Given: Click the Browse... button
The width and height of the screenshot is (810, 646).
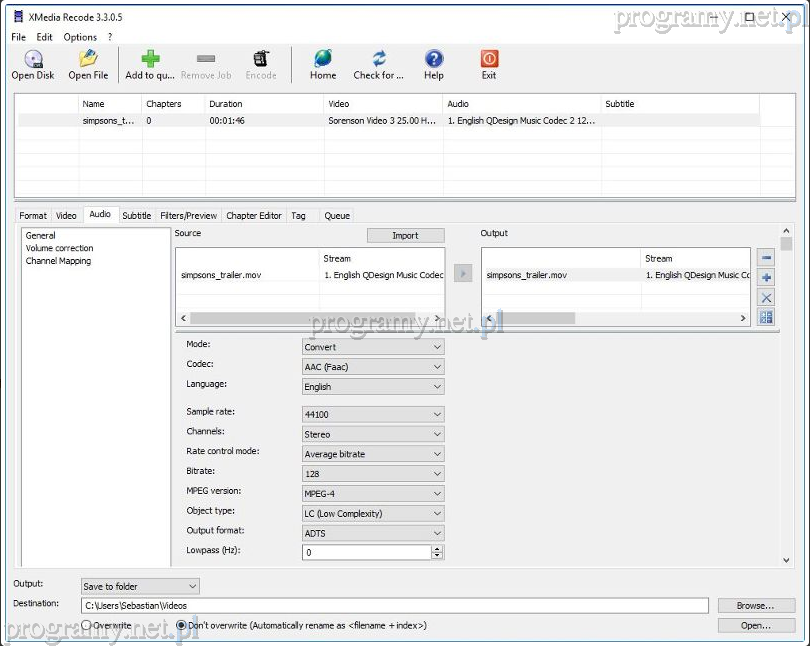Looking at the screenshot, I should click(755, 605).
